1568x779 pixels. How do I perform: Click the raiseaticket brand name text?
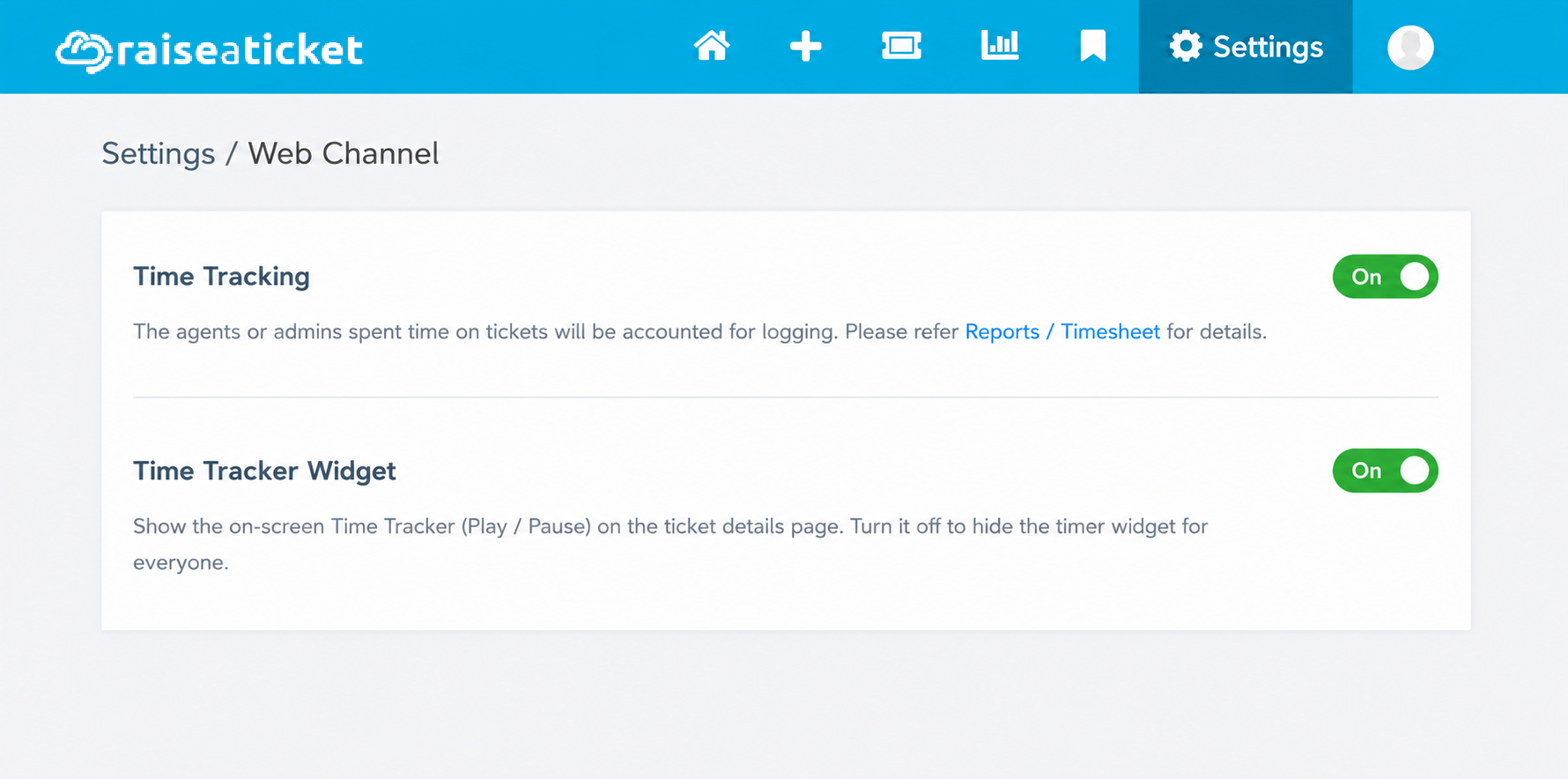(x=240, y=49)
